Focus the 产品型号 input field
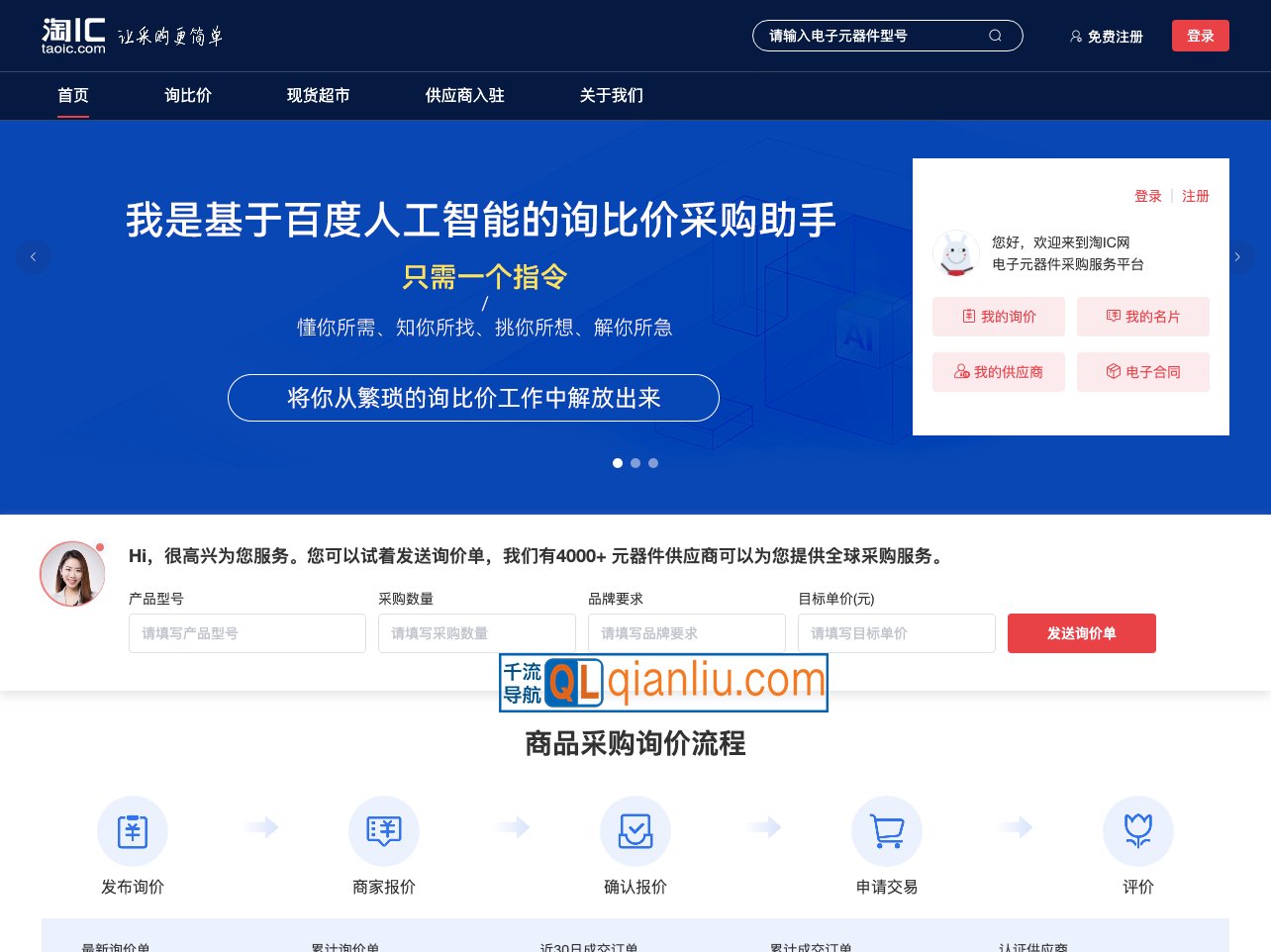The height and width of the screenshot is (952, 1271). (247, 633)
